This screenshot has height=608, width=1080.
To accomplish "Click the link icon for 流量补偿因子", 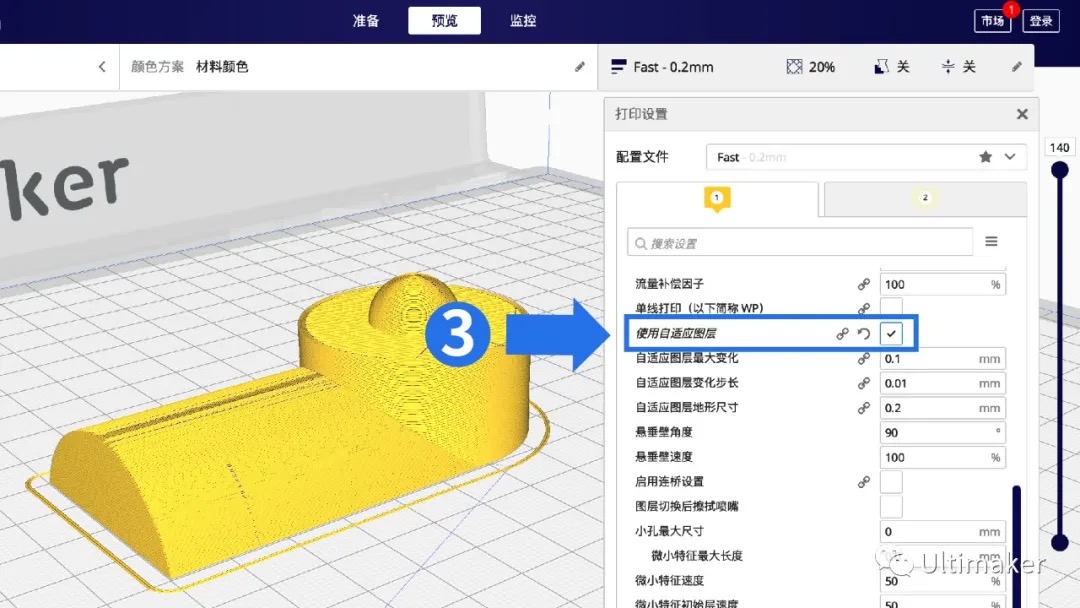I will [x=864, y=284].
